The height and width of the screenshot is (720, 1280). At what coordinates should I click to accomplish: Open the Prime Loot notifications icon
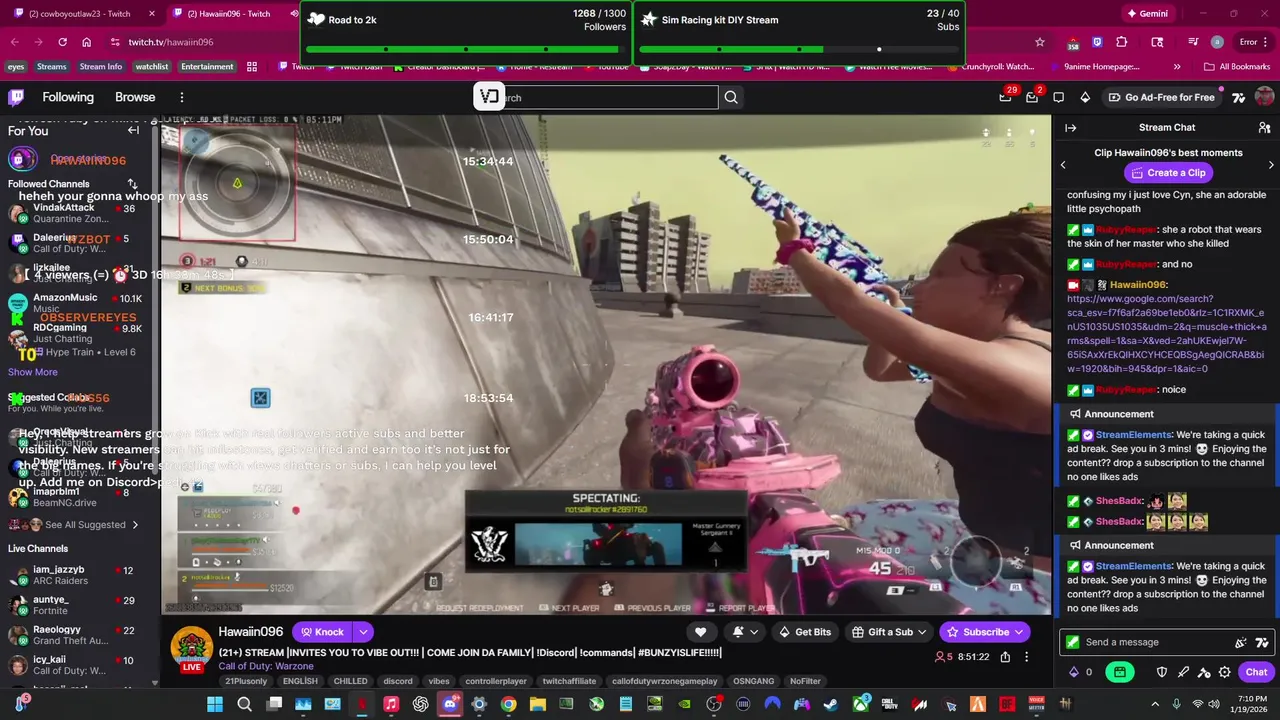(x=1005, y=97)
